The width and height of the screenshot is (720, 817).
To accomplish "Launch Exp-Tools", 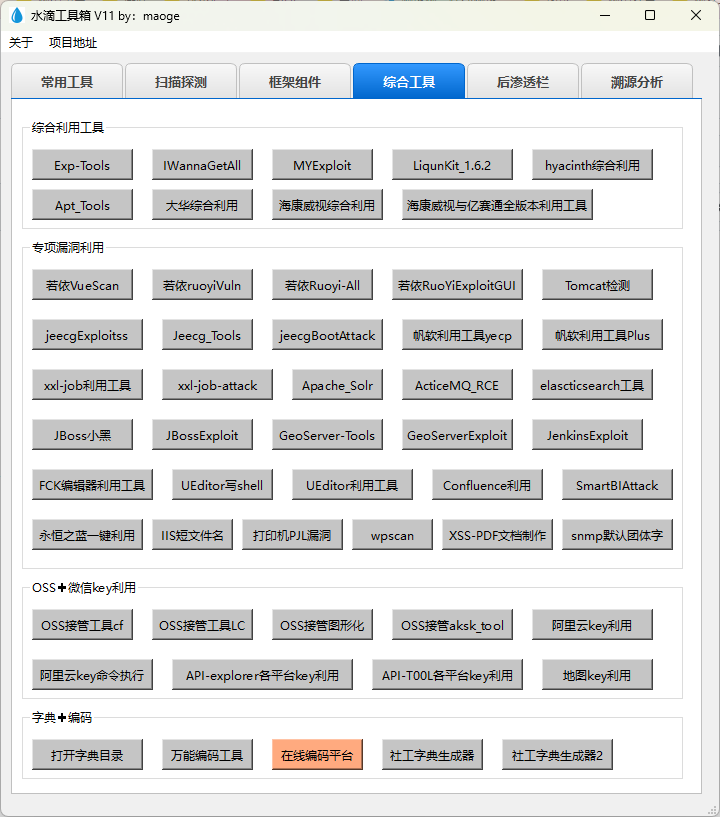I will [82, 165].
